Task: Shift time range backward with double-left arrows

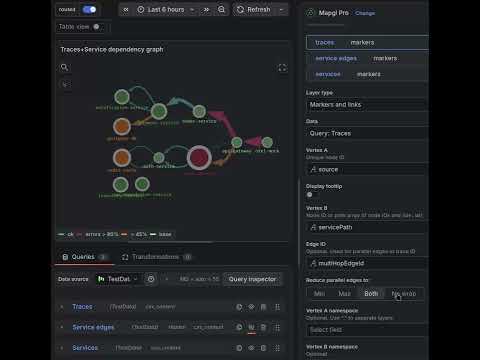Action: tap(126, 10)
